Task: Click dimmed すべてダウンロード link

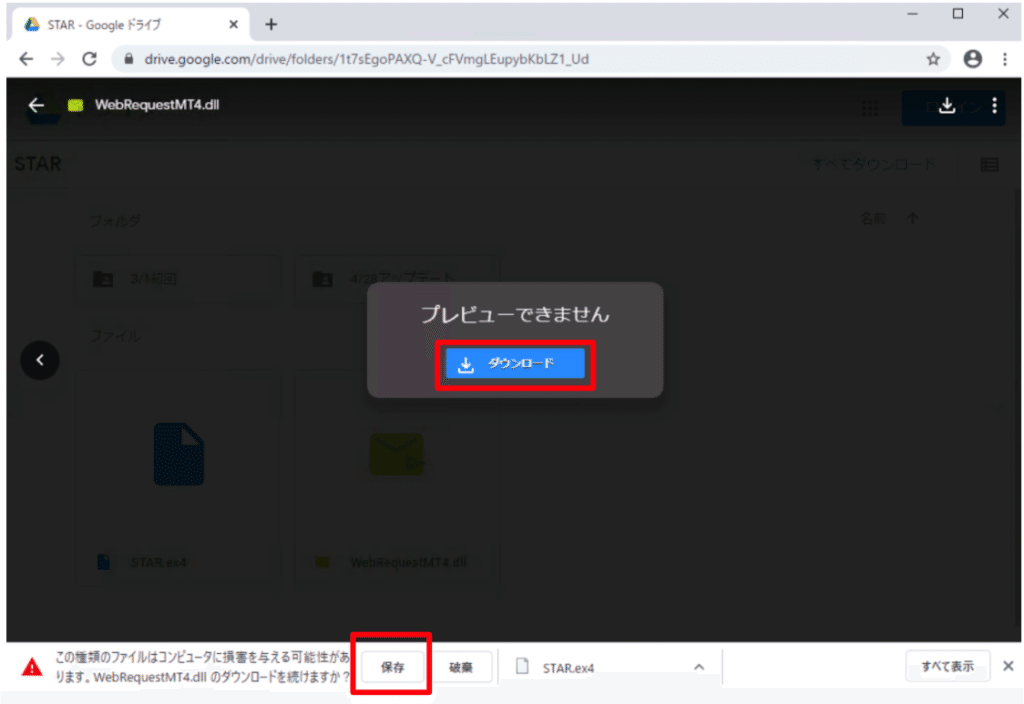Action: pos(873,164)
